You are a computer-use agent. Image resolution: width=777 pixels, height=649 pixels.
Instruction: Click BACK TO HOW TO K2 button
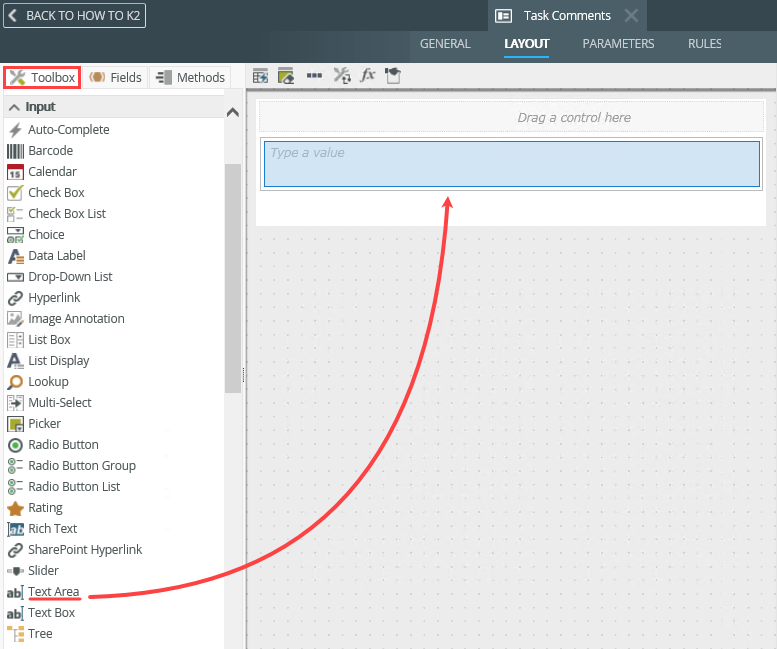(74, 15)
